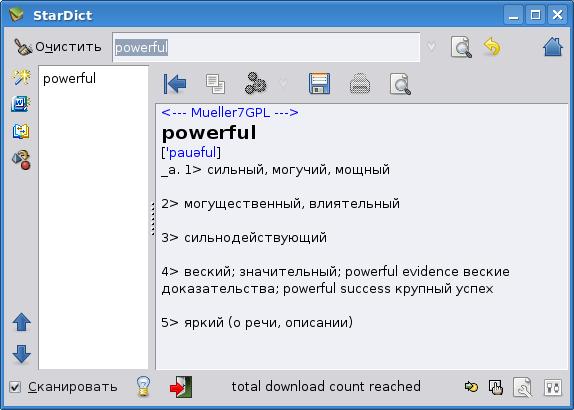Click the copy definition icon
This screenshot has width=574, height=410.
pyautogui.click(x=215, y=84)
